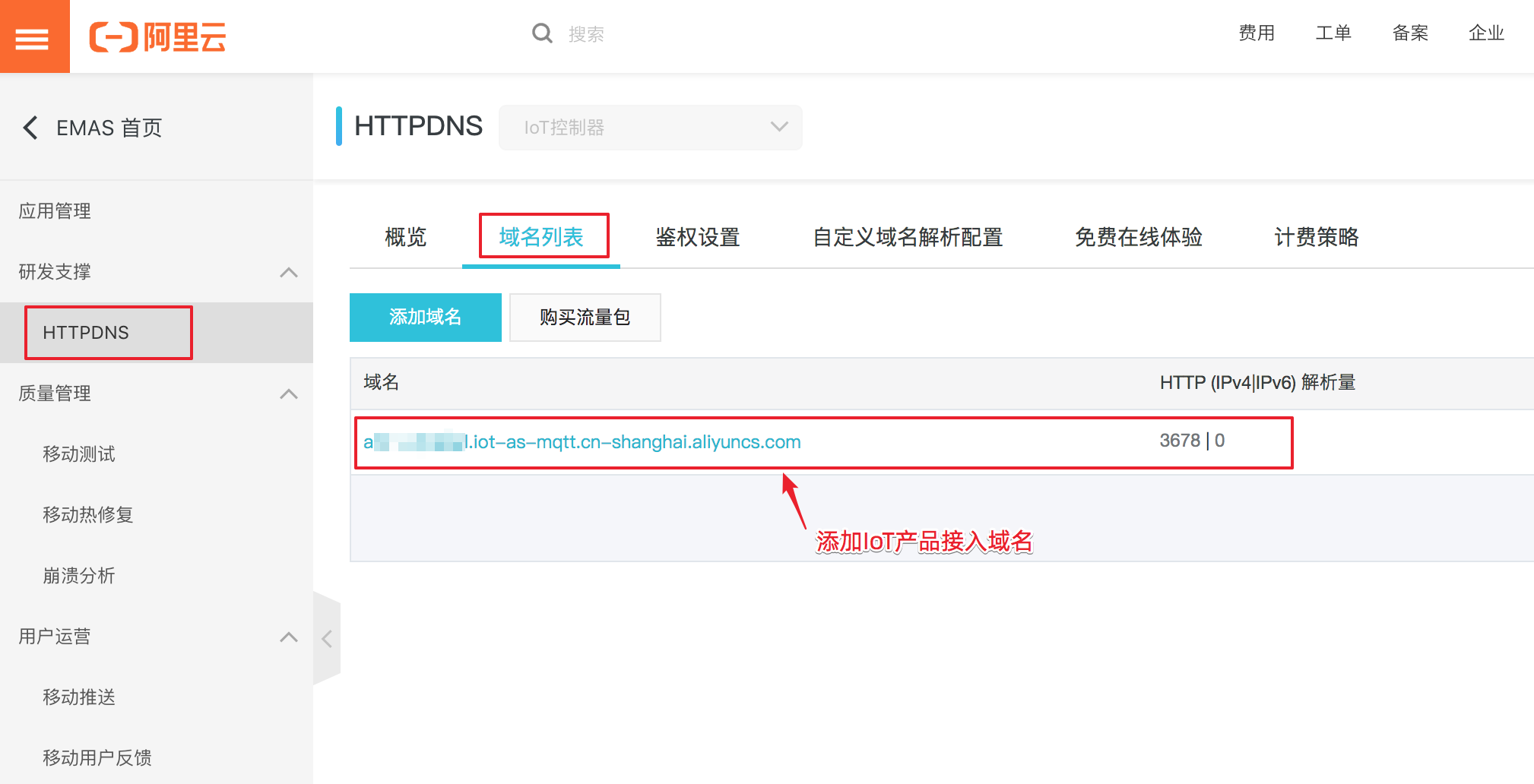
Task: Open 移动热修复 in the sidebar
Action: pos(88,515)
